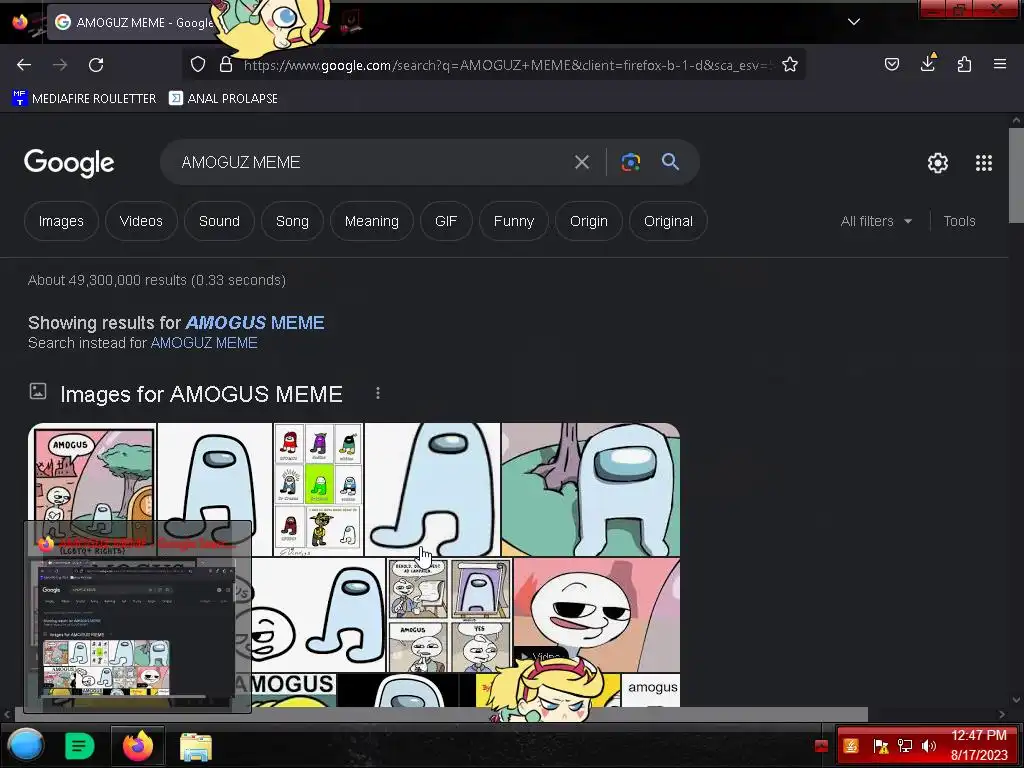Image resolution: width=1024 pixels, height=768 pixels.
Task: Open the extensions puzzle icon
Action: (964, 64)
